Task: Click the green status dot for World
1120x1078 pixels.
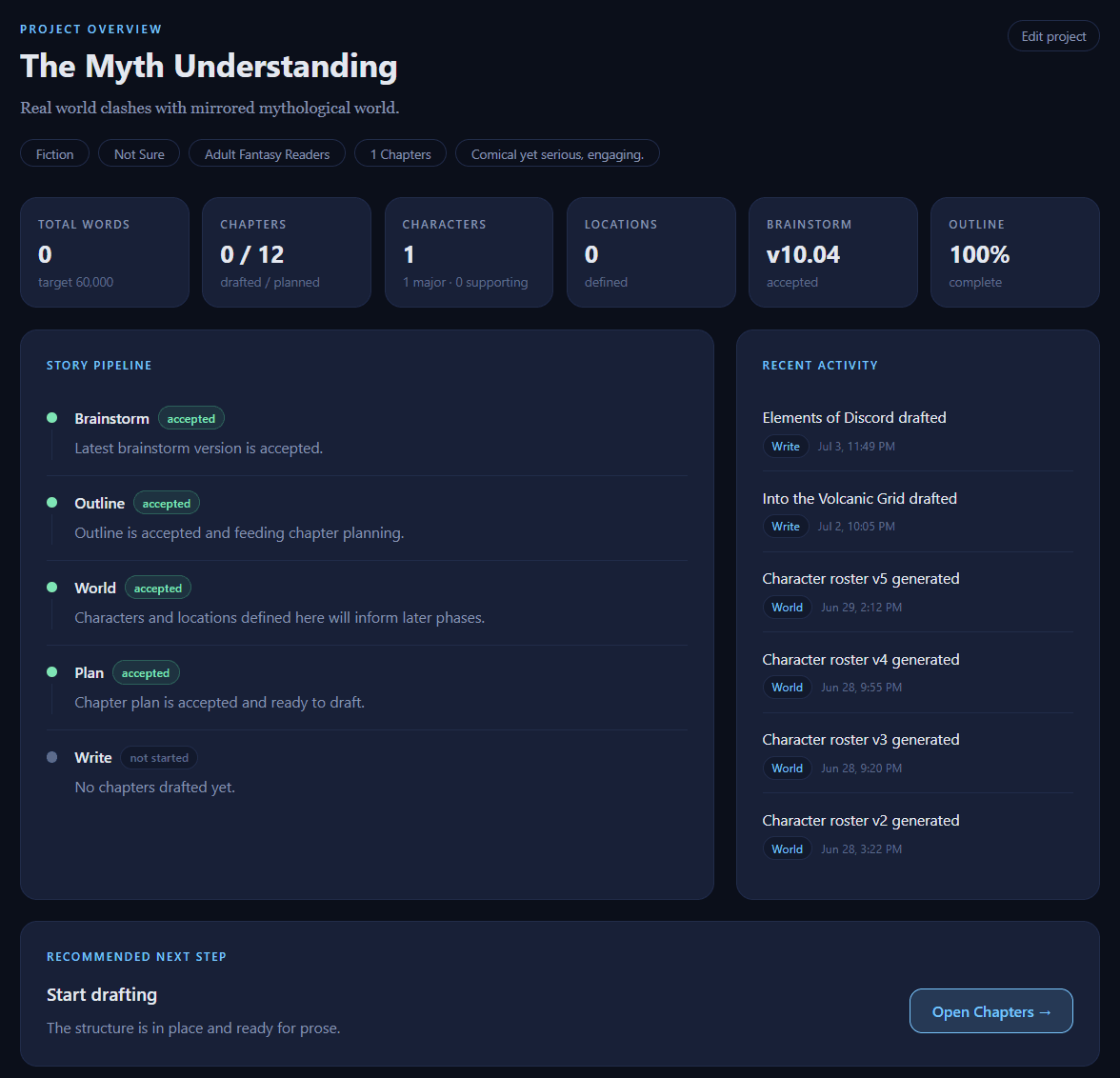Action: 52,588
